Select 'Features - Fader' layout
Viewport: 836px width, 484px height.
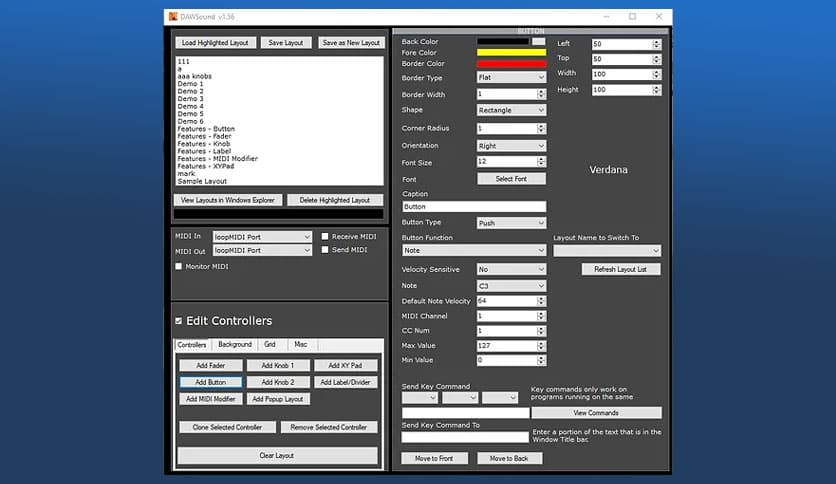[x=204, y=136]
